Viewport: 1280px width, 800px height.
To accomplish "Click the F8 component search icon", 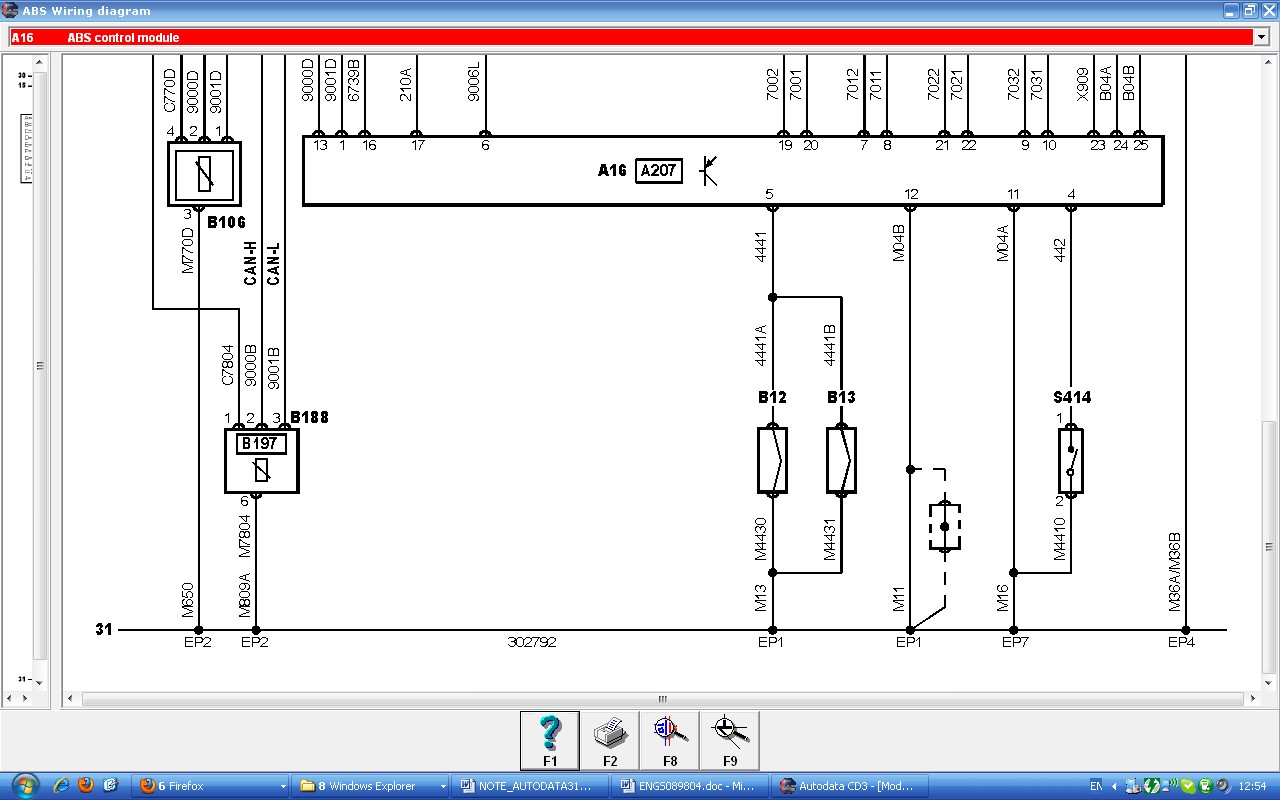I will point(669,741).
